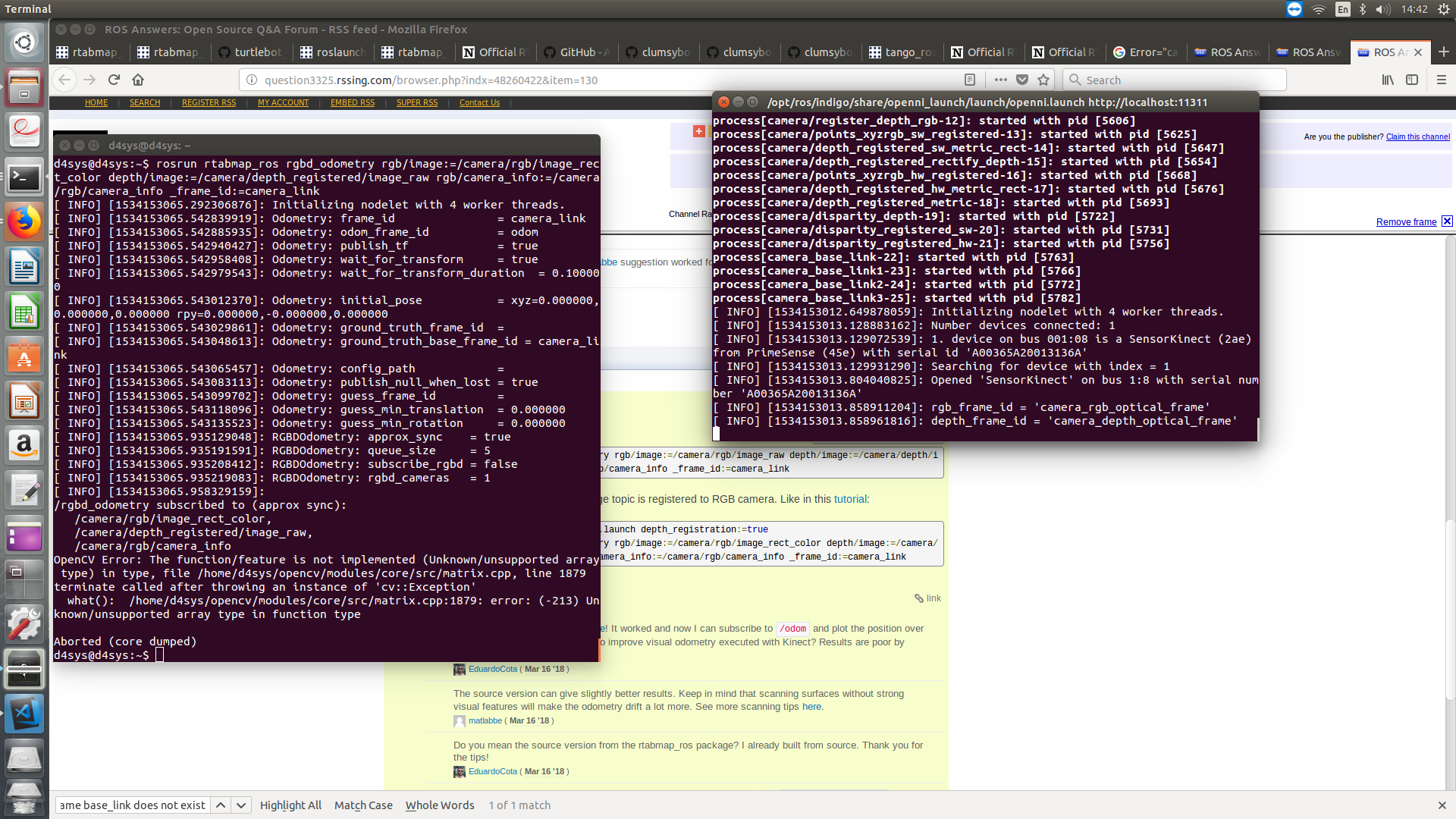Screen dimensions: 1456x819
Task: Toggle Whole Words in find bar
Action: coord(439,805)
